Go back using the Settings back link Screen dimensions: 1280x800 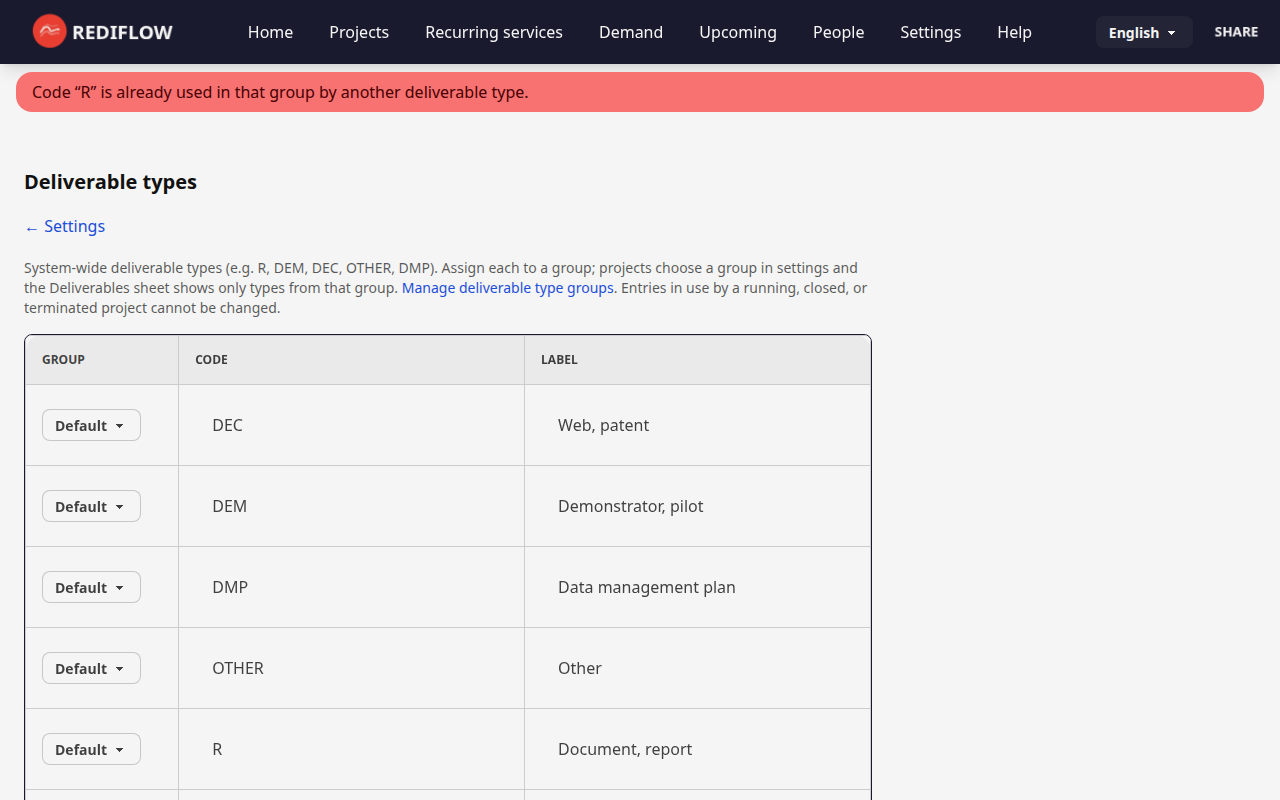(64, 226)
